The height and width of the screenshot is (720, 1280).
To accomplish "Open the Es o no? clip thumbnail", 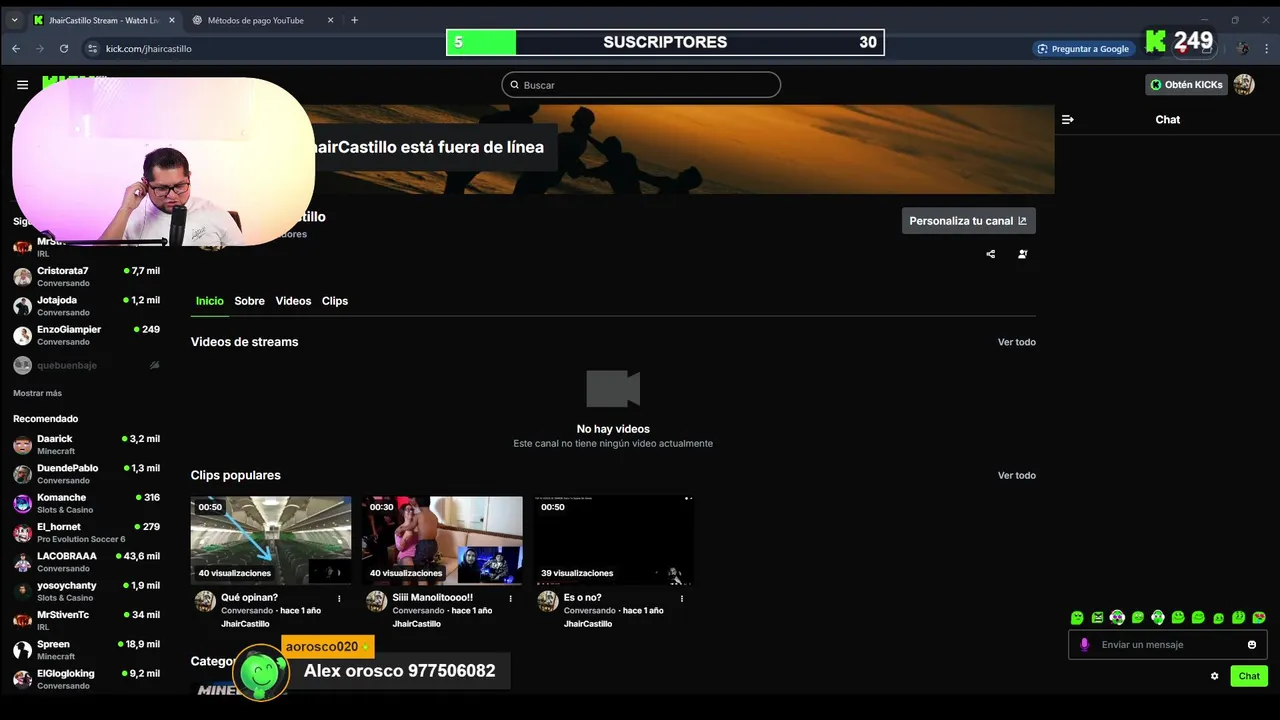I will 613,540.
